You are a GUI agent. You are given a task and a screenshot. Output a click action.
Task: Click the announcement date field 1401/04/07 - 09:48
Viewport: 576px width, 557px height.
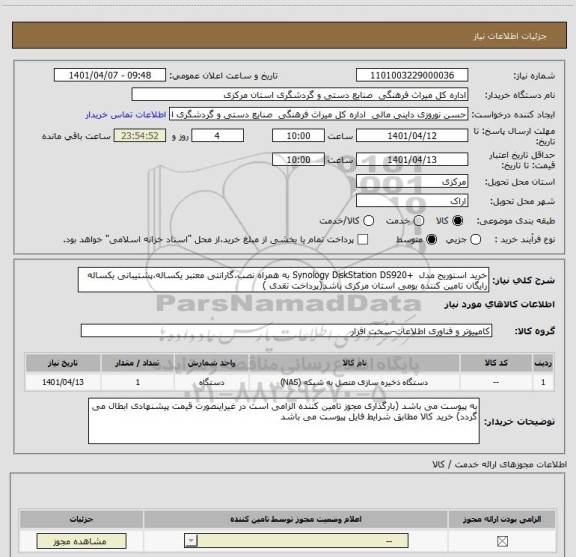coord(110,75)
